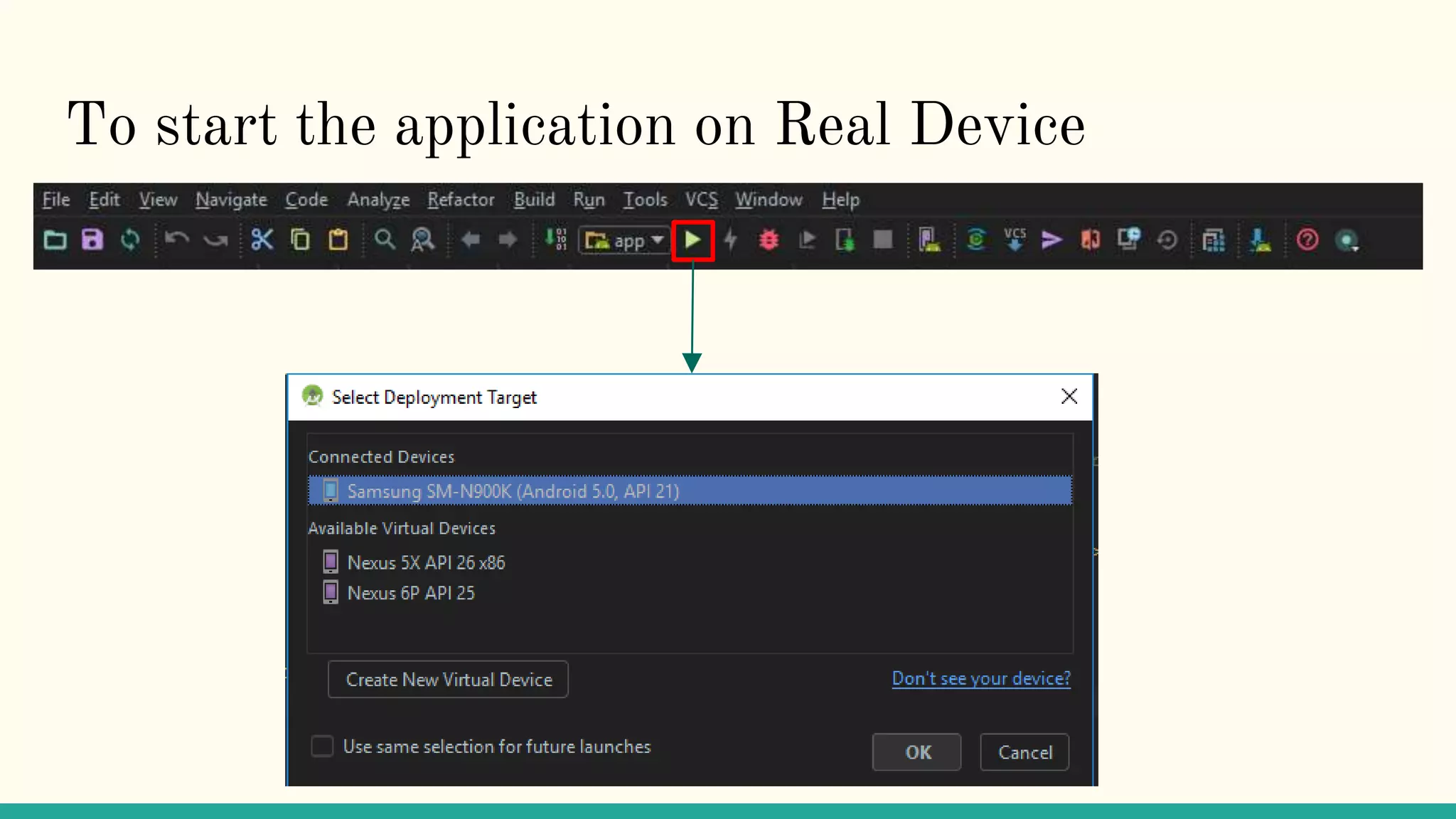Click the Show history clock icon
1456x819 pixels.
tap(1129, 239)
